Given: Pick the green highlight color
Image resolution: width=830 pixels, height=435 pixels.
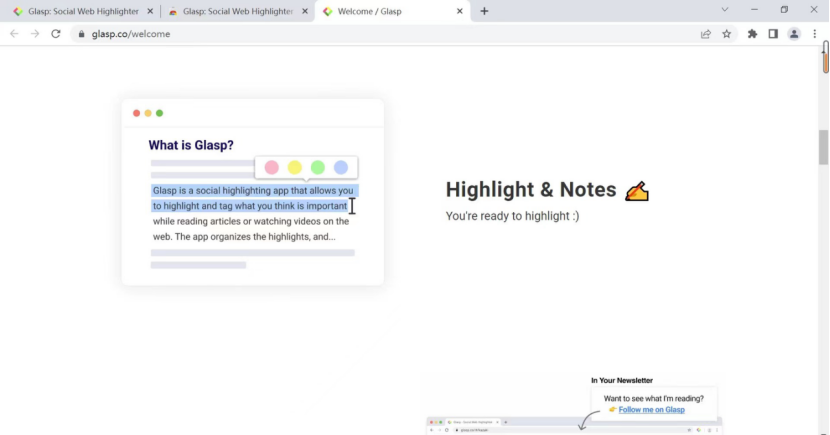Looking at the screenshot, I should point(318,168).
